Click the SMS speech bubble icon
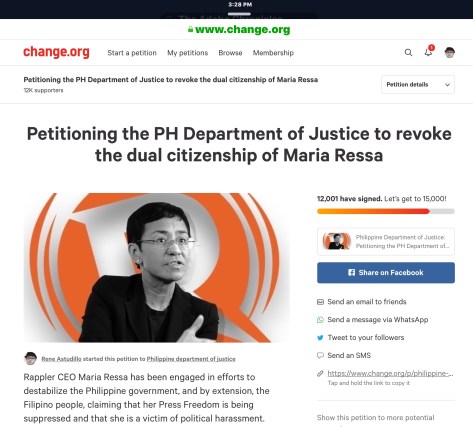This screenshot has height=427, width=473. click(x=320, y=355)
